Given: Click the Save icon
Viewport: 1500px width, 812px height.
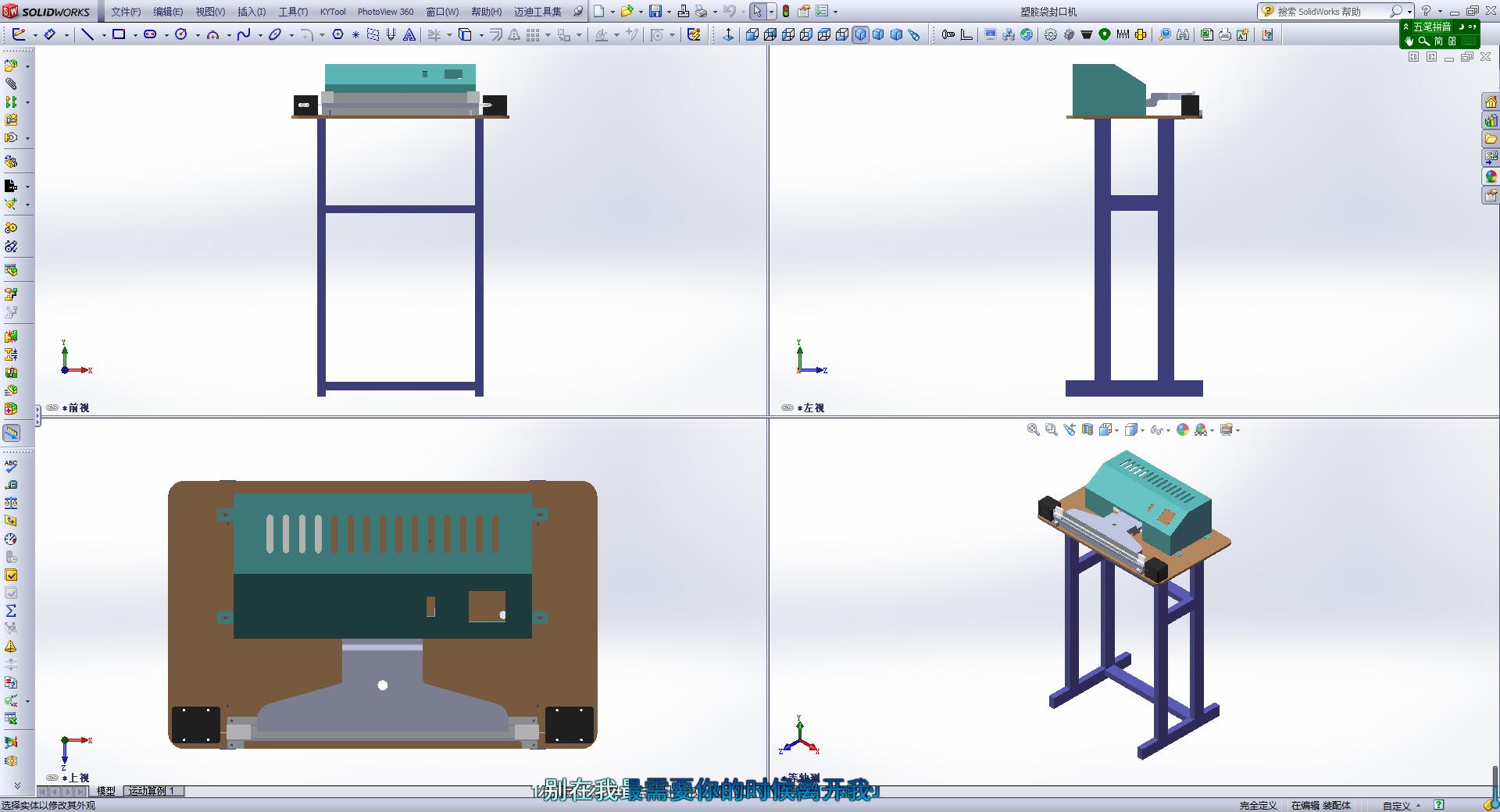Looking at the screenshot, I should pos(655,12).
